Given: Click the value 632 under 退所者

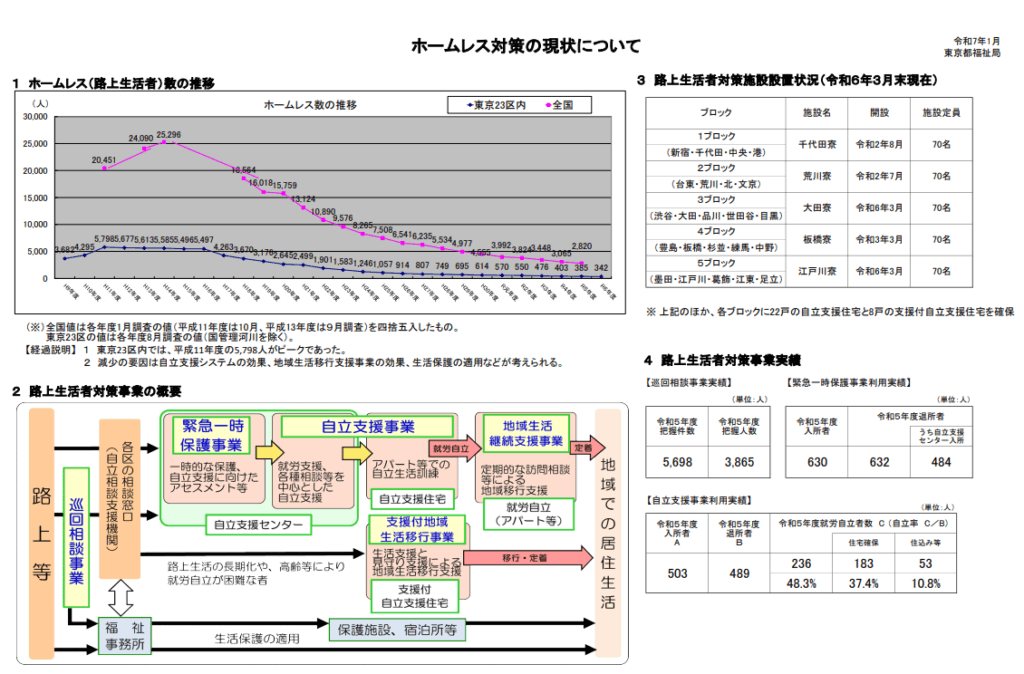Looking at the screenshot, I should 879,462.
